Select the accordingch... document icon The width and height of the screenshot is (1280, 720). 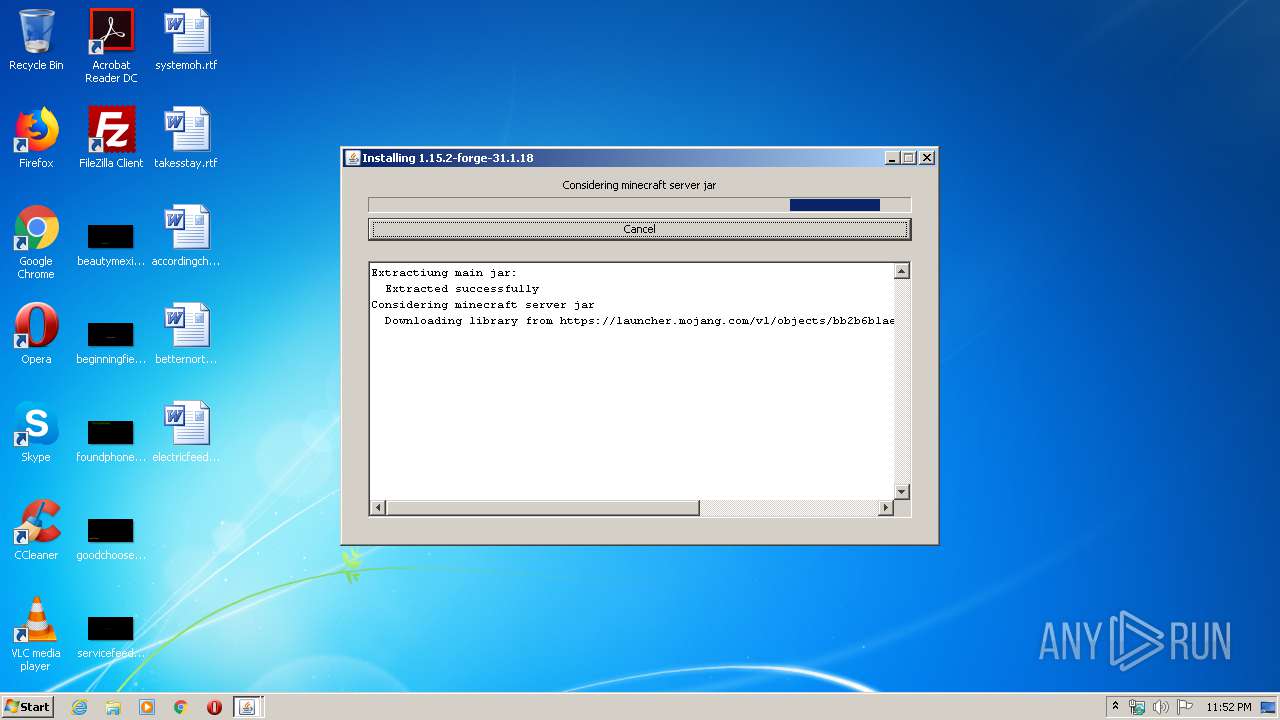pos(186,236)
